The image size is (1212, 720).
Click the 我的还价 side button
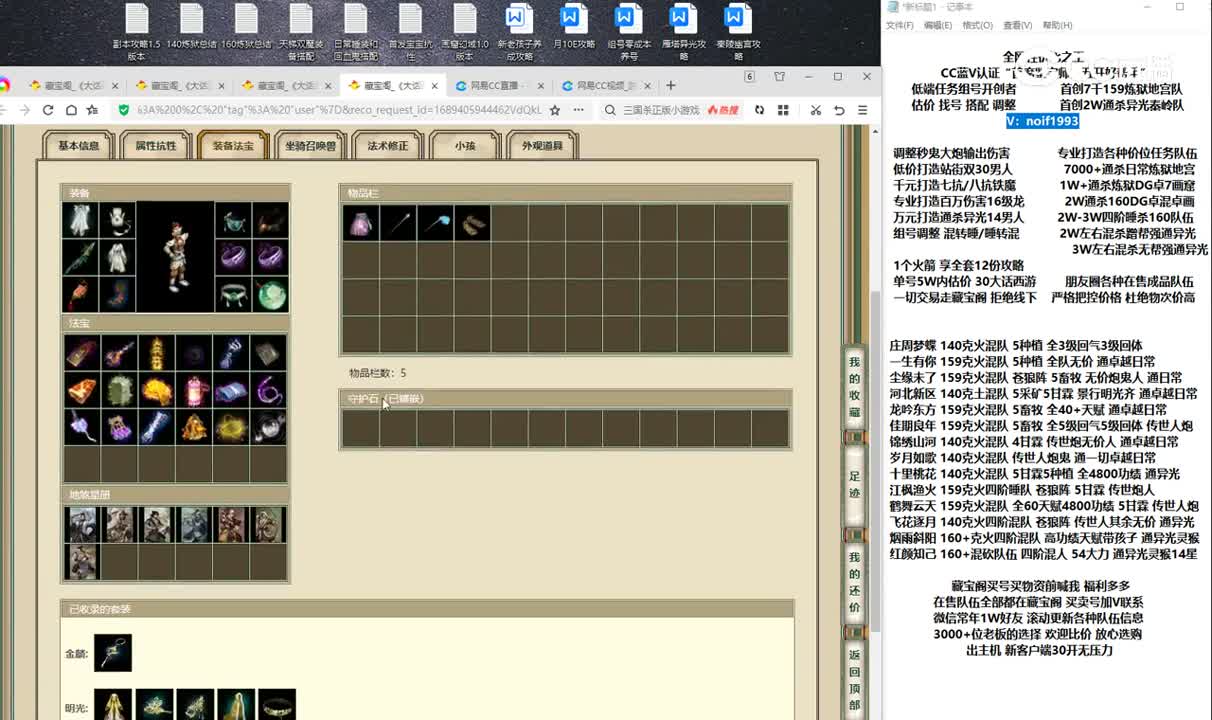point(854,583)
